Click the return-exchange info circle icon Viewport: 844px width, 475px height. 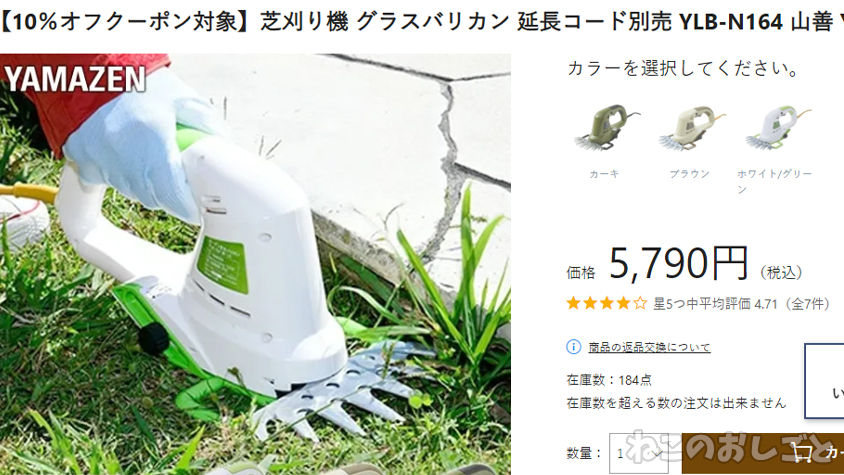(573, 347)
